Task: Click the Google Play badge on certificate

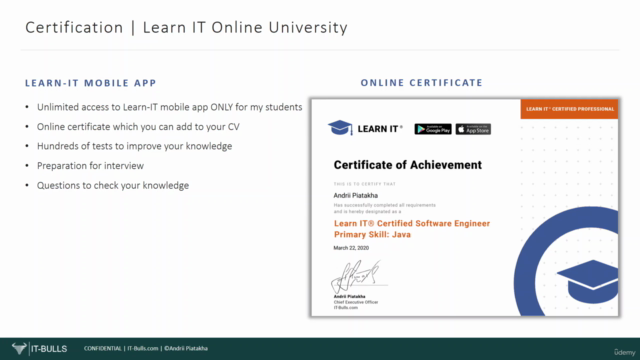Action: (x=433, y=129)
